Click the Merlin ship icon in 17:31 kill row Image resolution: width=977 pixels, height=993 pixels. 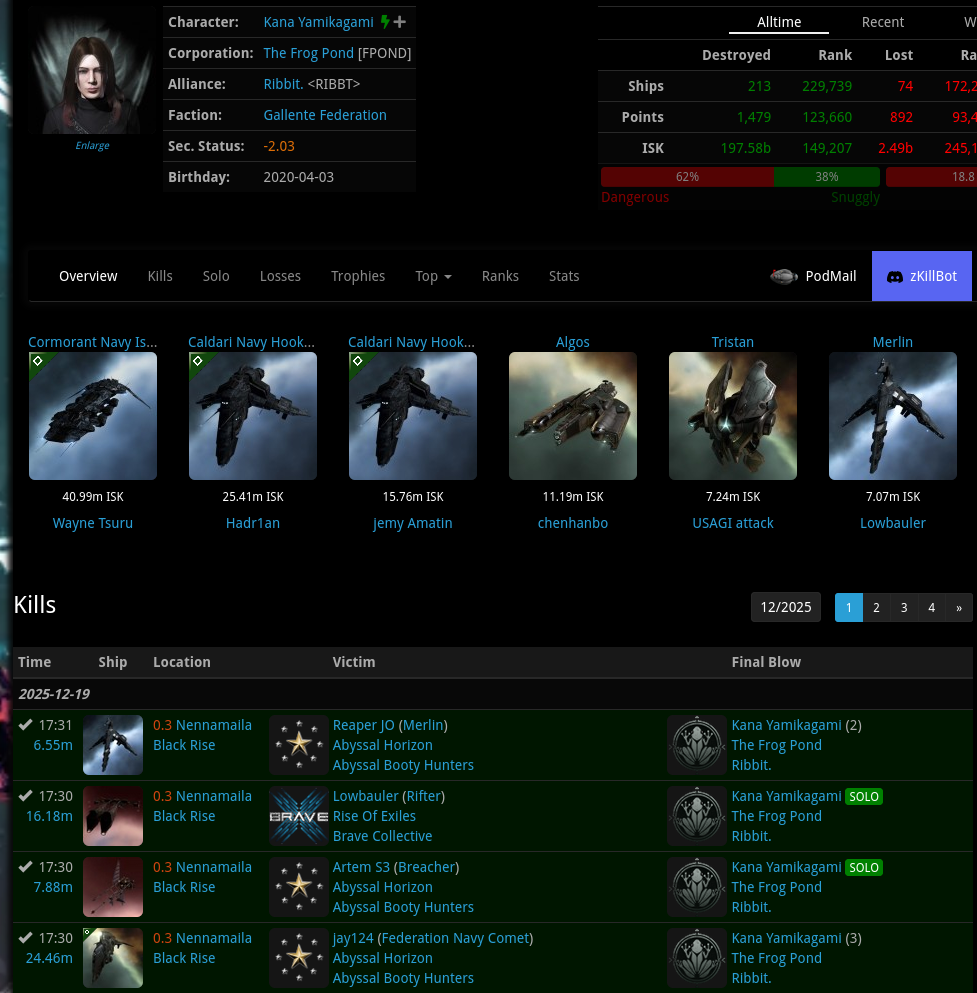point(113,745)
